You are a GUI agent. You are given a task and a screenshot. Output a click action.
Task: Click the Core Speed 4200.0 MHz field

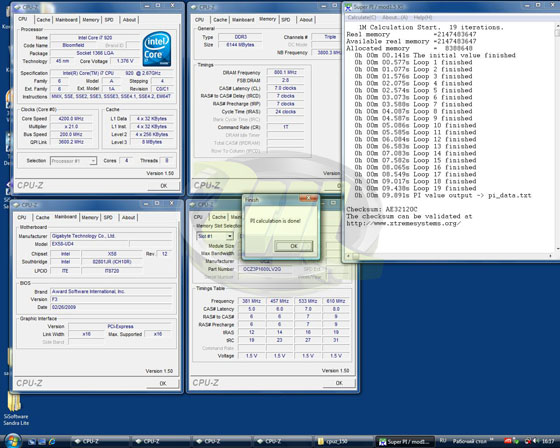tap(71, 119)
